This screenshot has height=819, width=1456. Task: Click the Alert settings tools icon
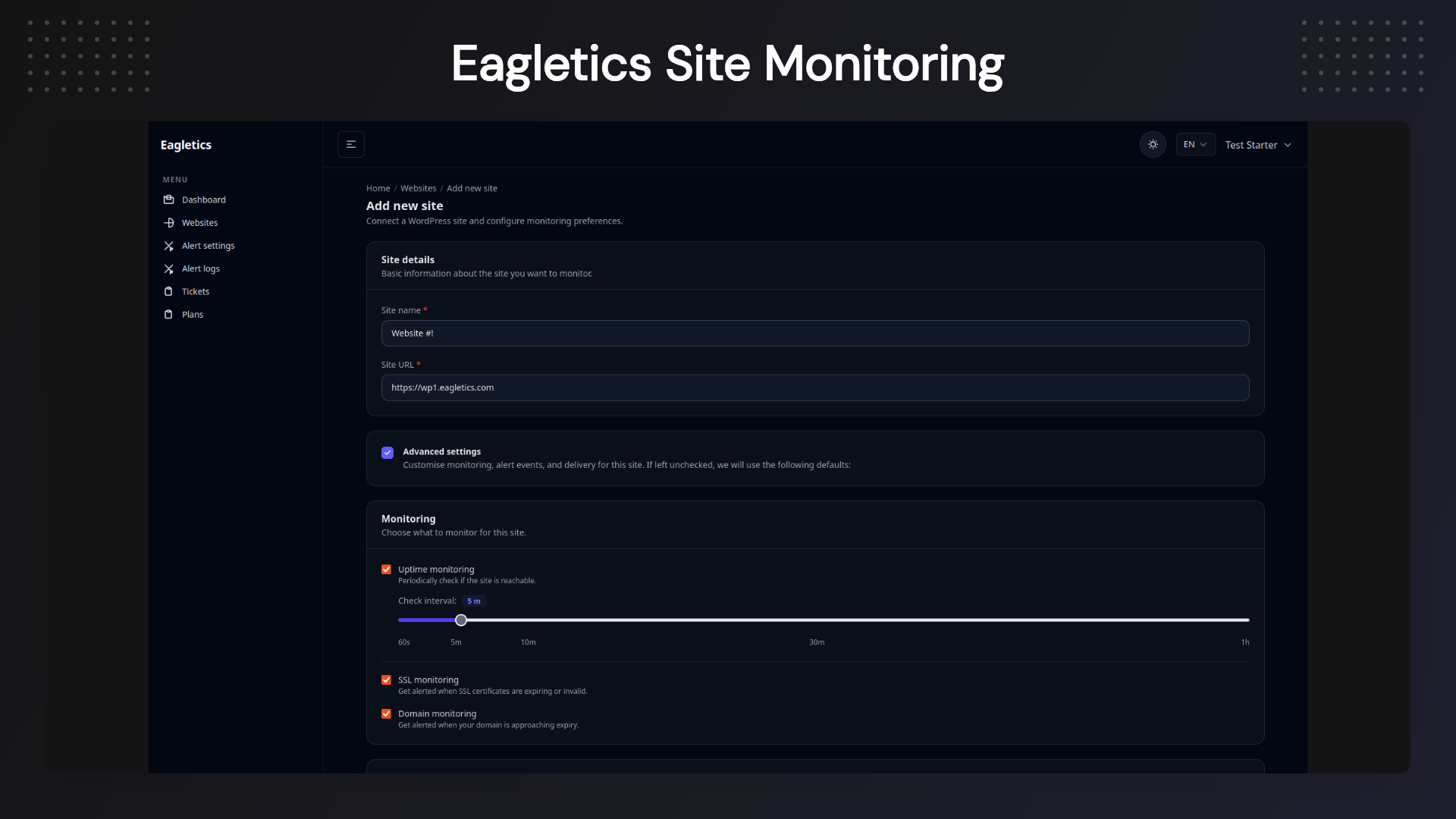tap(168, 246)
